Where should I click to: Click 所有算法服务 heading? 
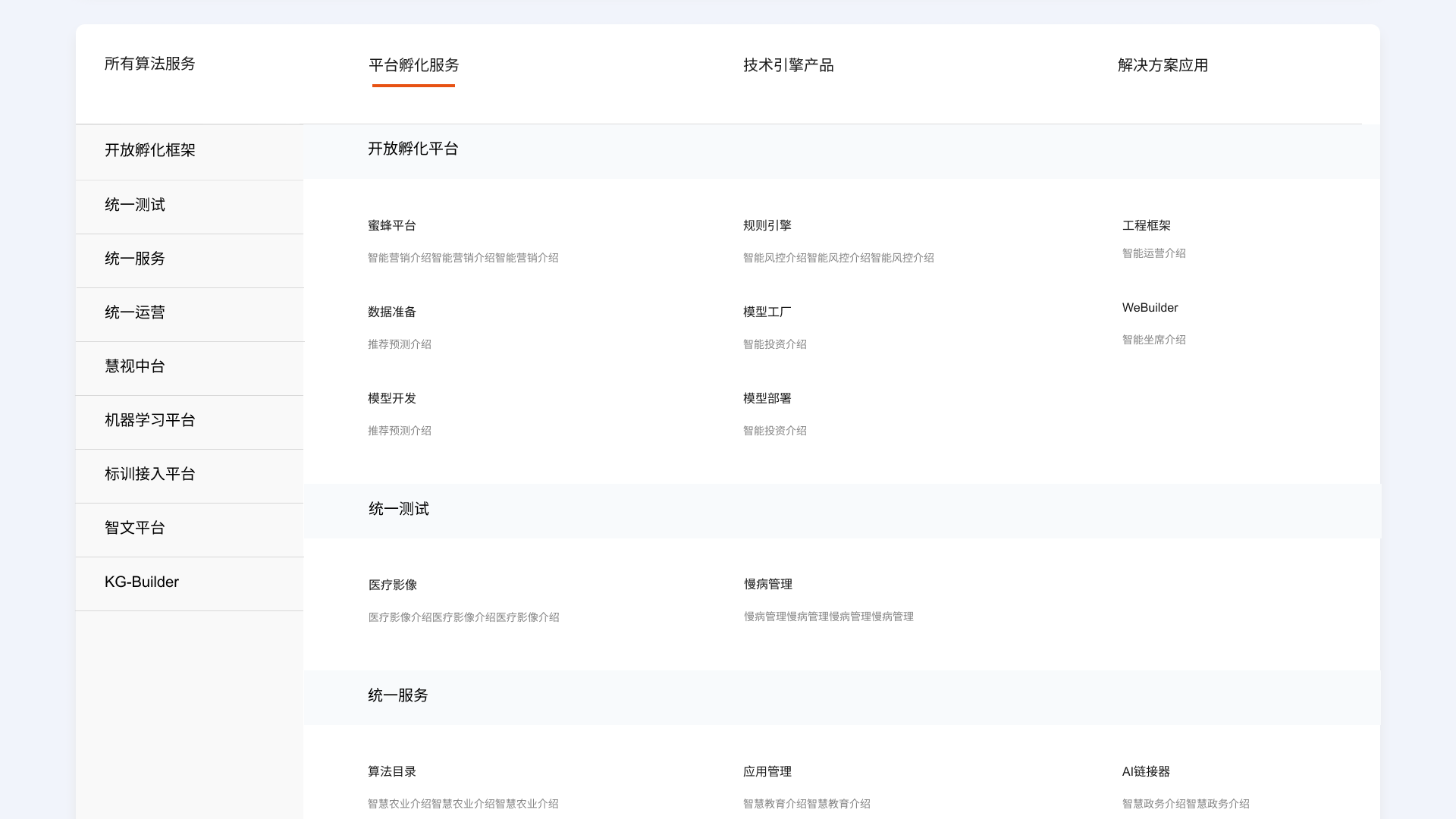tap(149, 64)
